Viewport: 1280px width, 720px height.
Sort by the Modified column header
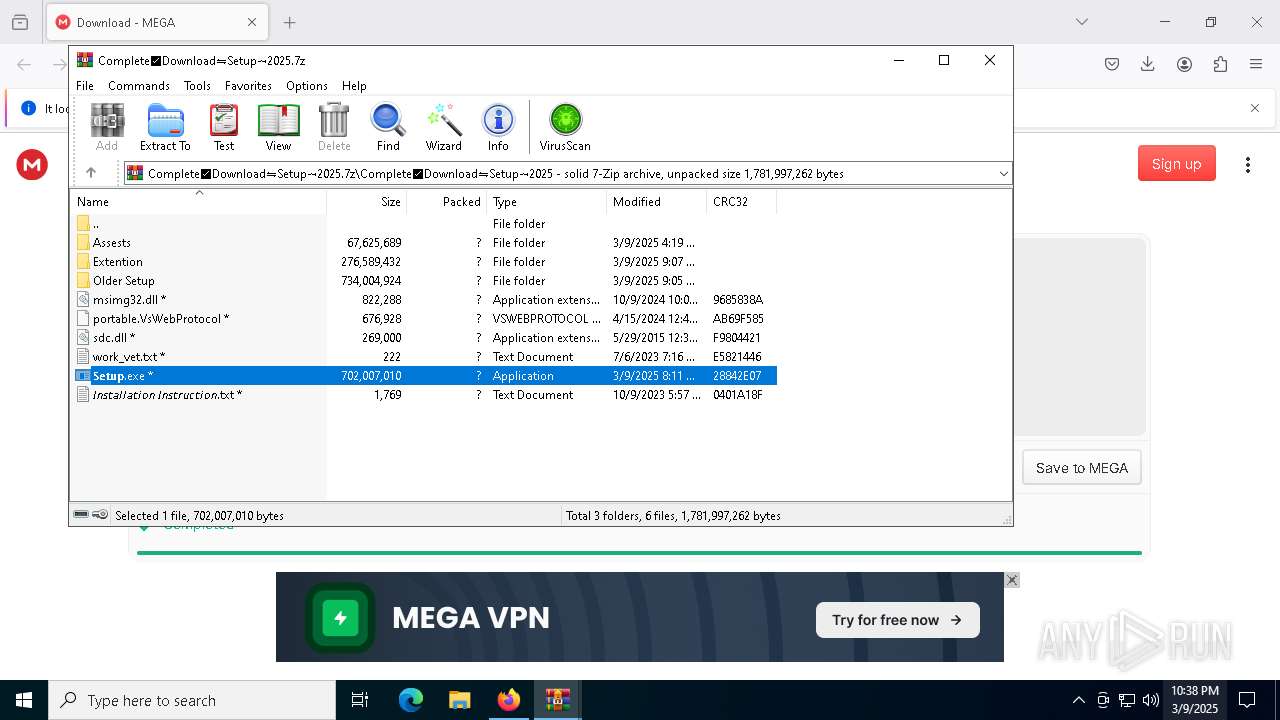(657, 201)
